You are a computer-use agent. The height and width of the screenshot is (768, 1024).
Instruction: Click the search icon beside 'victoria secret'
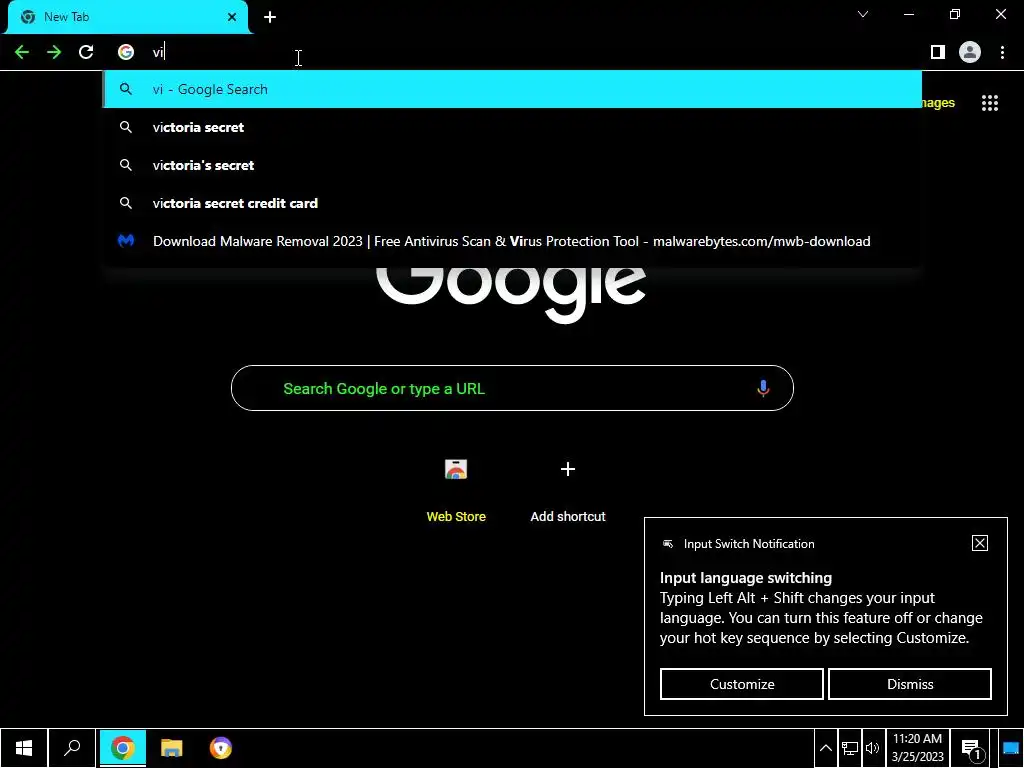click(x=126, y=127)
